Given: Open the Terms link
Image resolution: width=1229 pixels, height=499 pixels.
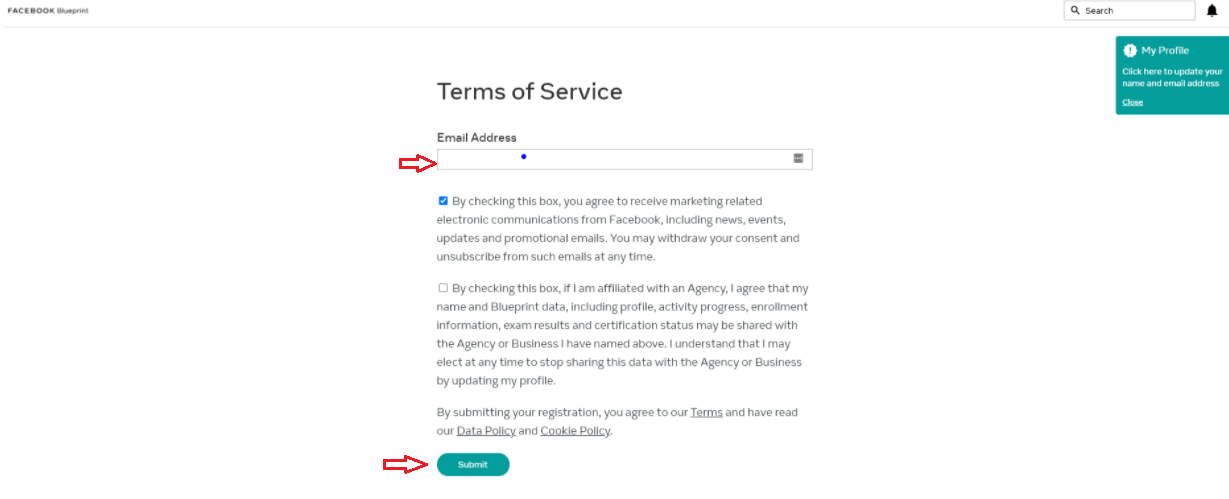Looking at the screenshot, I should (x=706, y=412).
